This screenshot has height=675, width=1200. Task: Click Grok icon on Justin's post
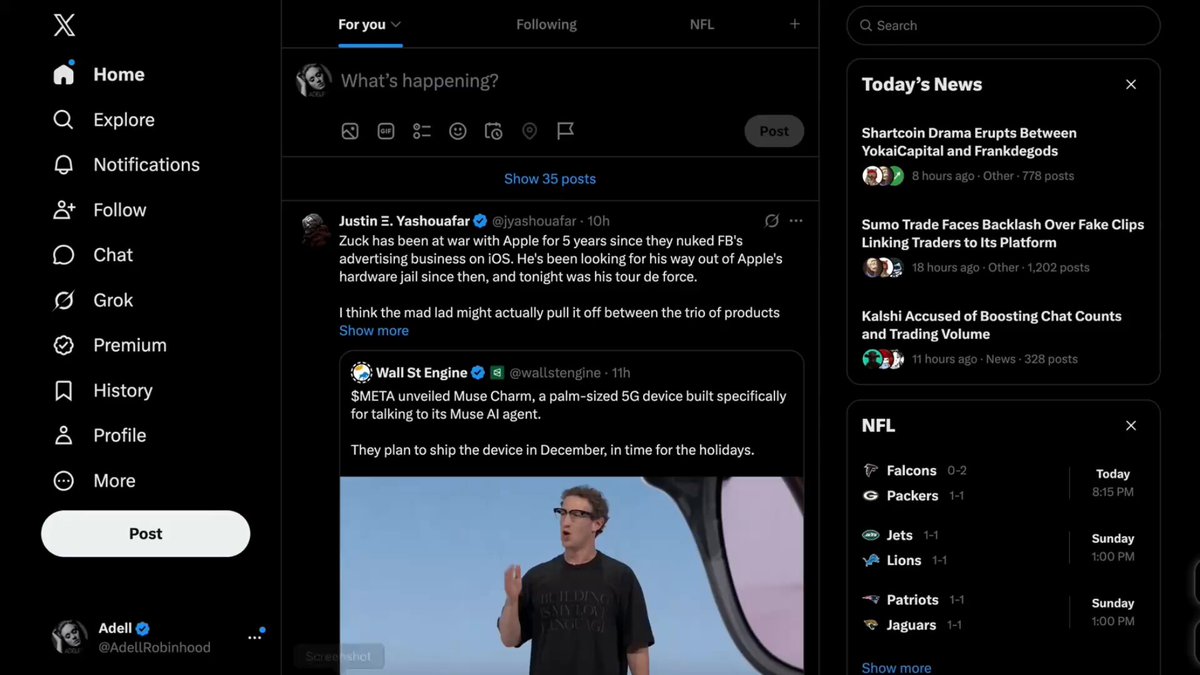pyautogui.click(x=772, y=221)
